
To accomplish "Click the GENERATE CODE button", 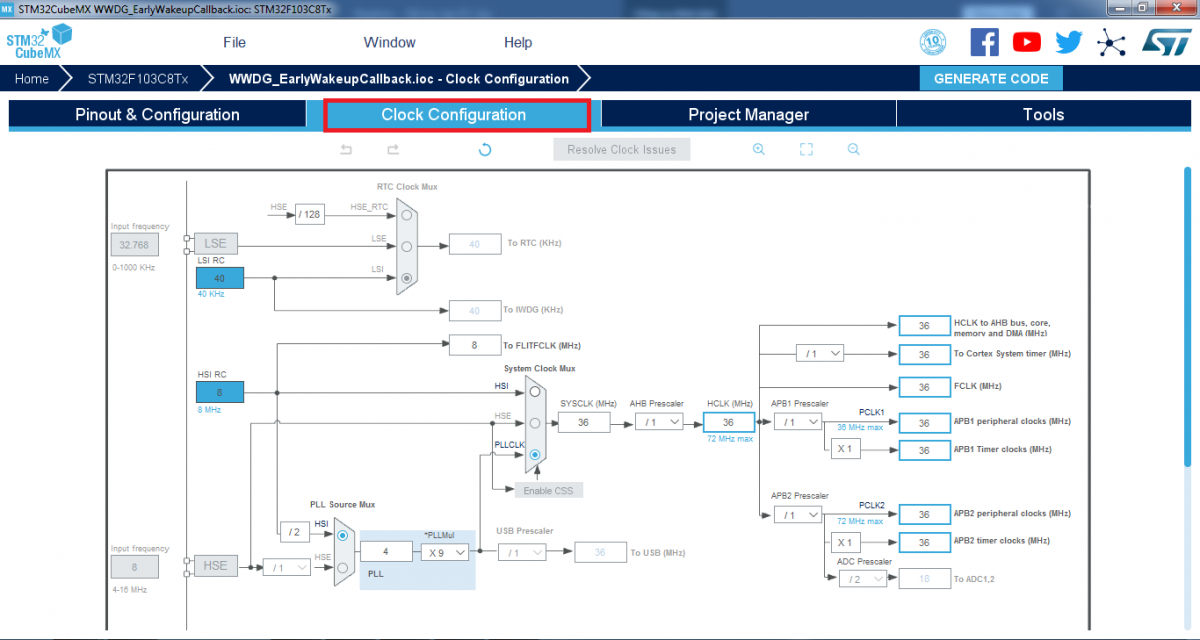I will click(x=991, y=79).
